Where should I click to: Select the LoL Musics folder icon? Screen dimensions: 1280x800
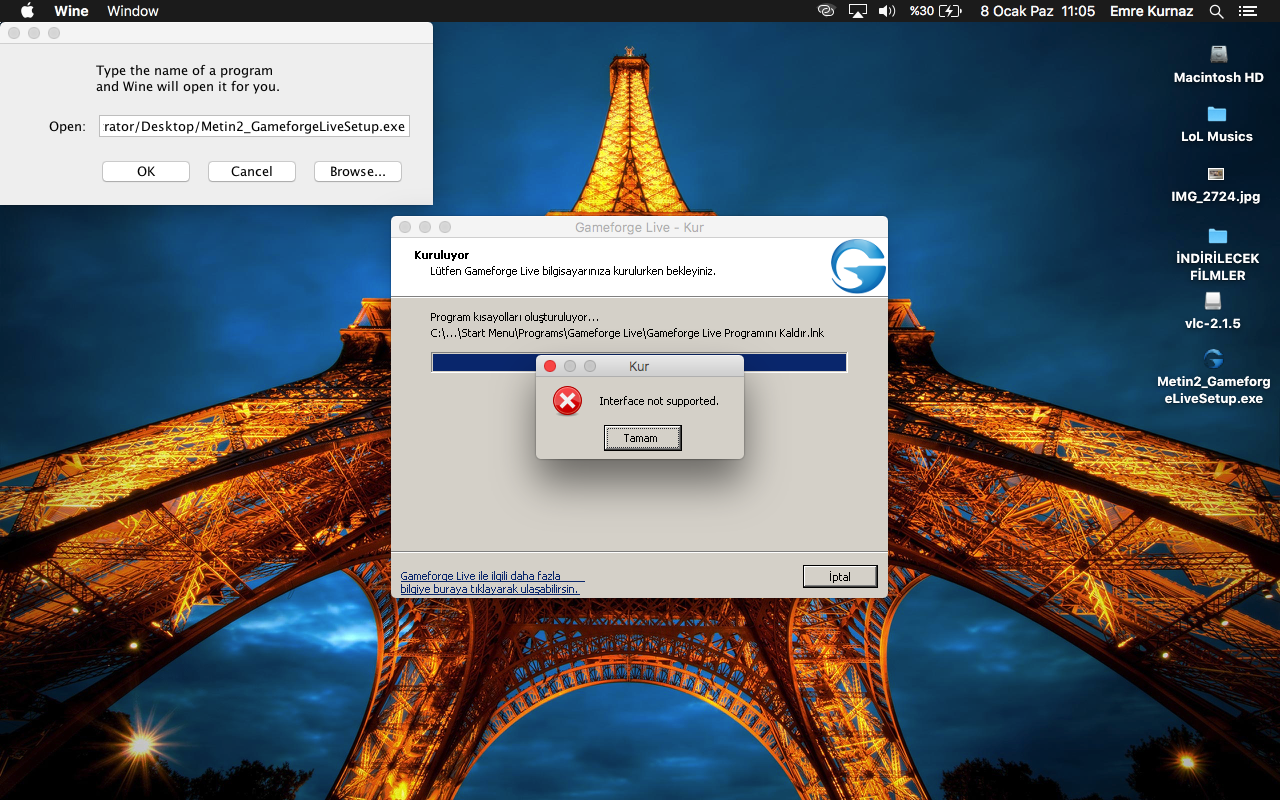[x=1217, y=124]
